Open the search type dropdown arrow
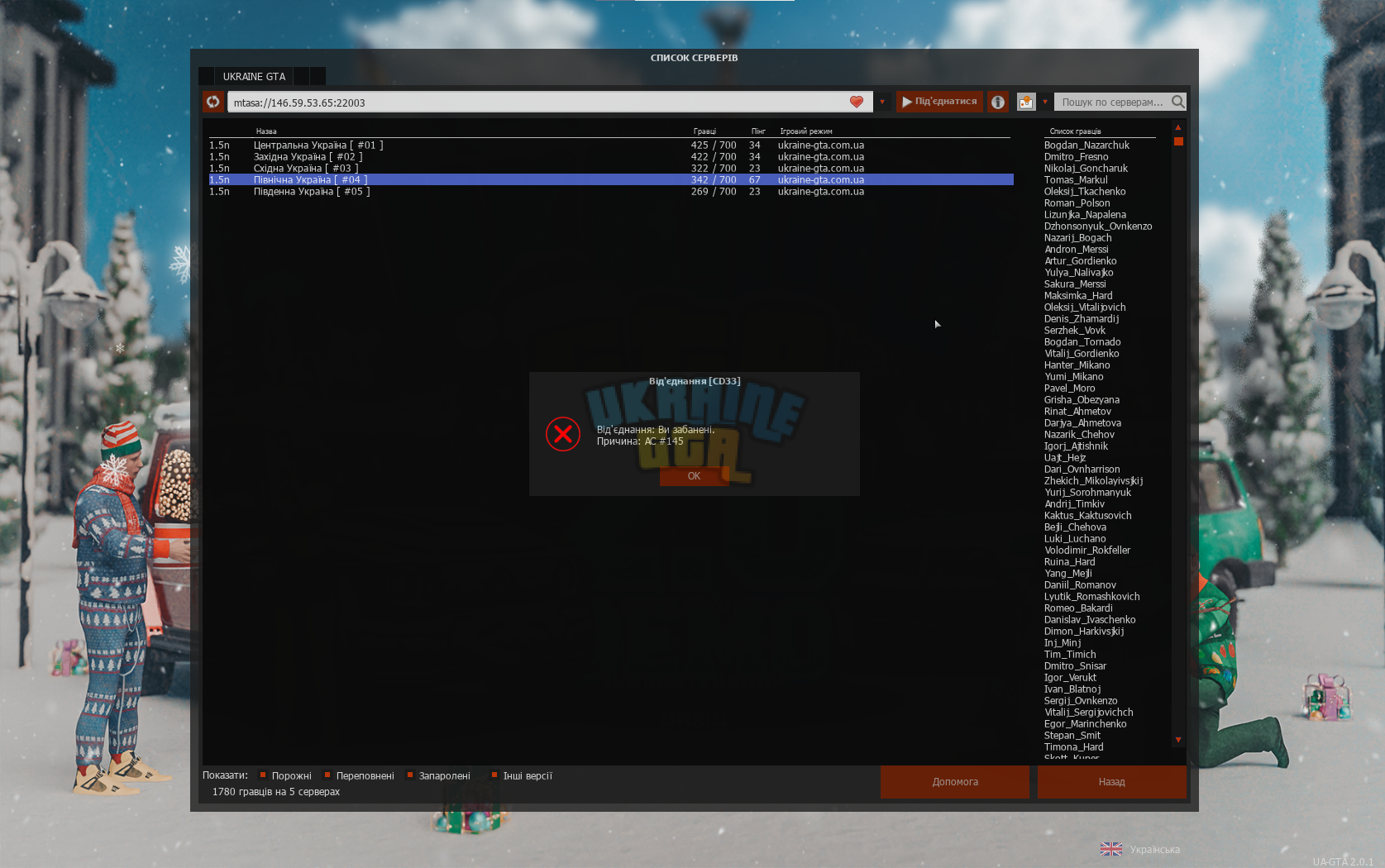This screenshot has width=1385, height=868. [1045, 102]
